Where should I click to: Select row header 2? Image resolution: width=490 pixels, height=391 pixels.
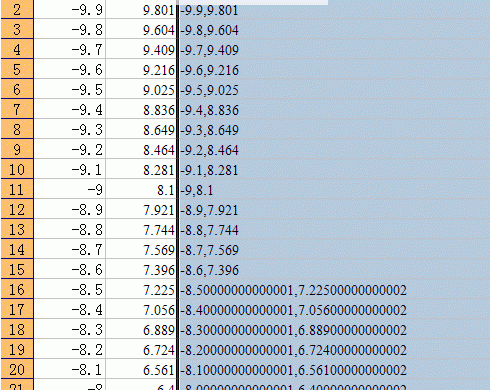17,9
